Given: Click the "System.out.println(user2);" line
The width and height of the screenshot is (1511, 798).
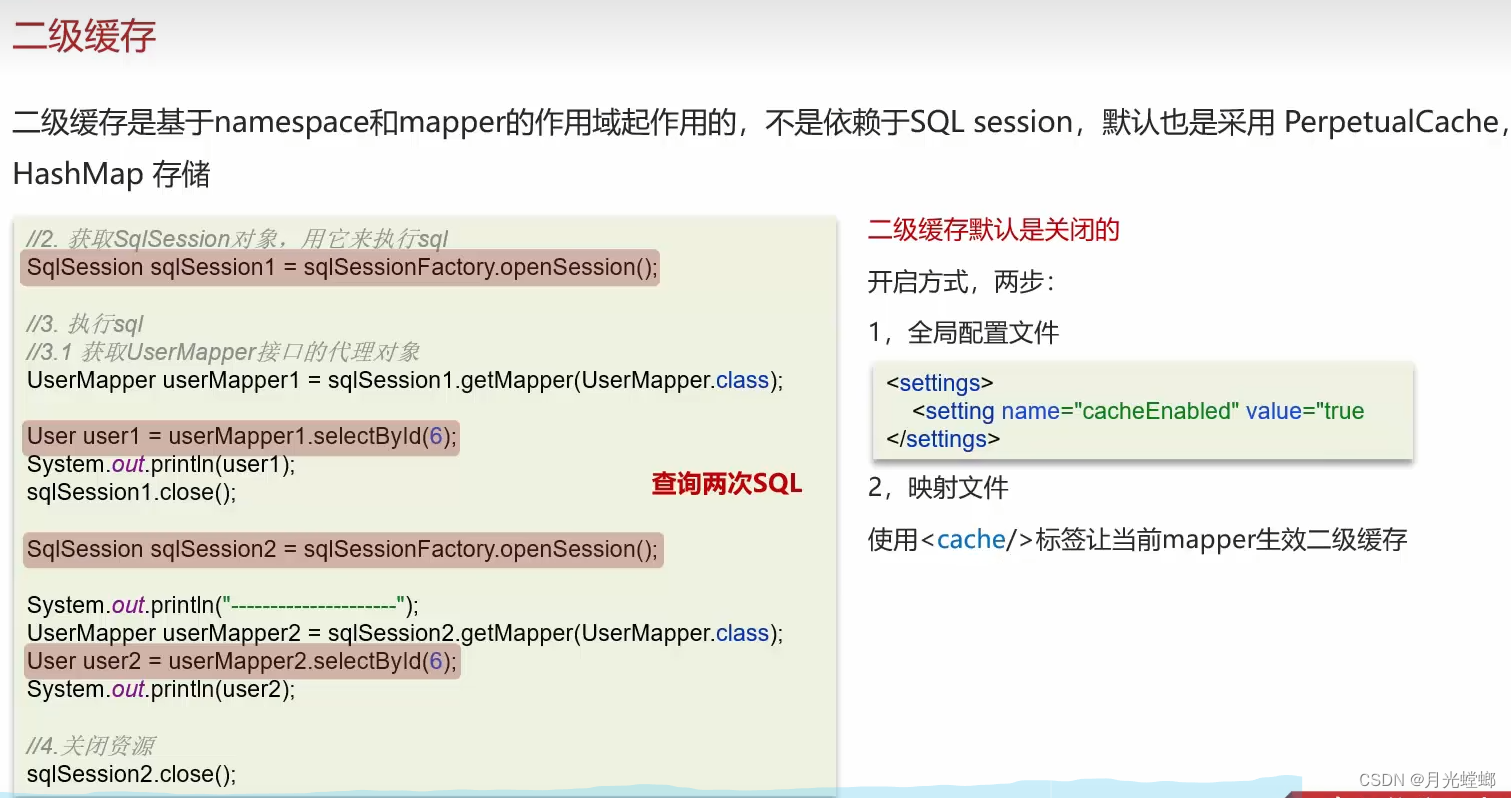Looking at the screenshot, I should pos(161,689).
